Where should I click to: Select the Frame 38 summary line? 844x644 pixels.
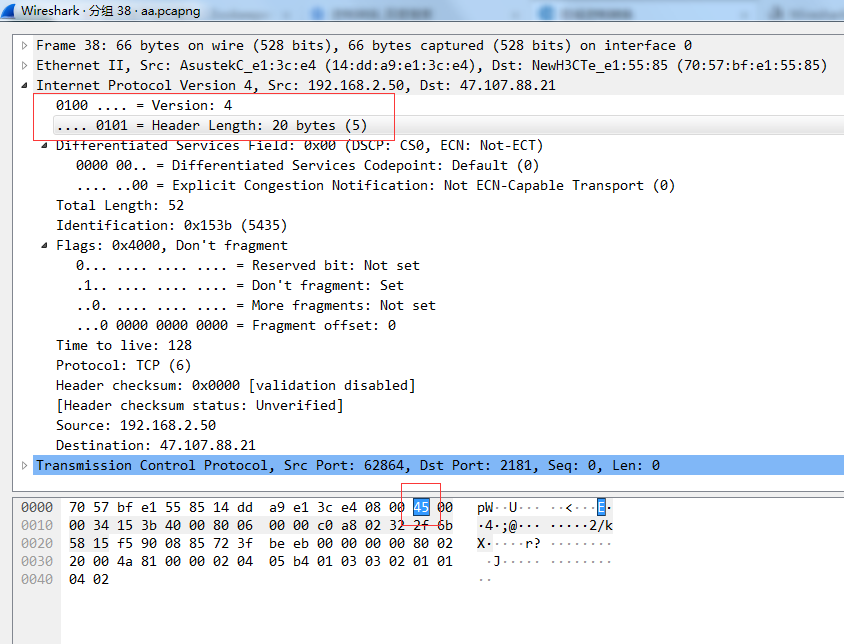(x=364, y=46)
